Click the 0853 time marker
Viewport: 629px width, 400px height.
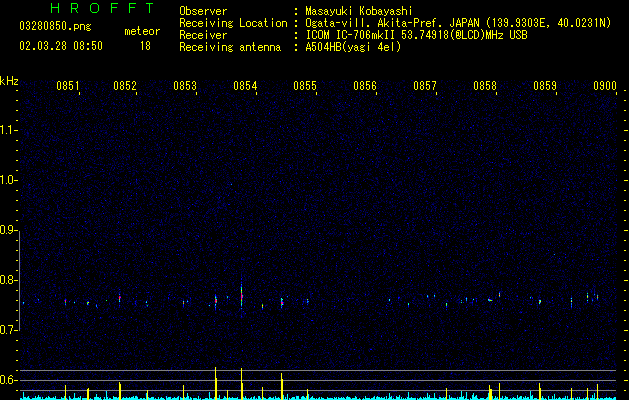(x=185, y=86)
